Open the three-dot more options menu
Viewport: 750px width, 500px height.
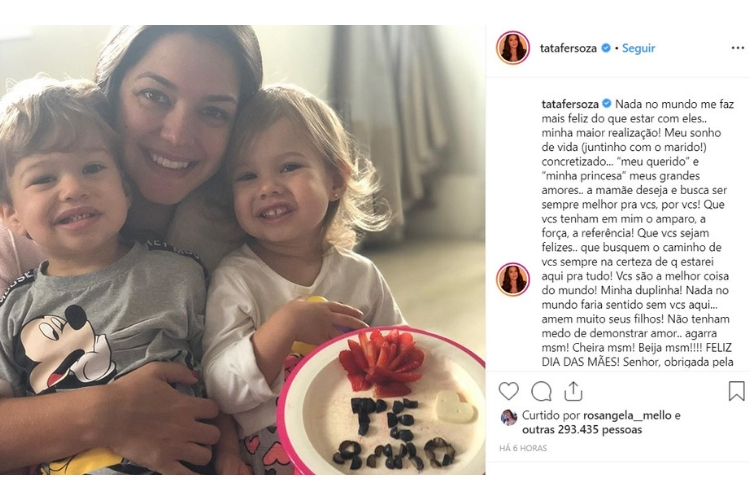(x=738, y=48)
